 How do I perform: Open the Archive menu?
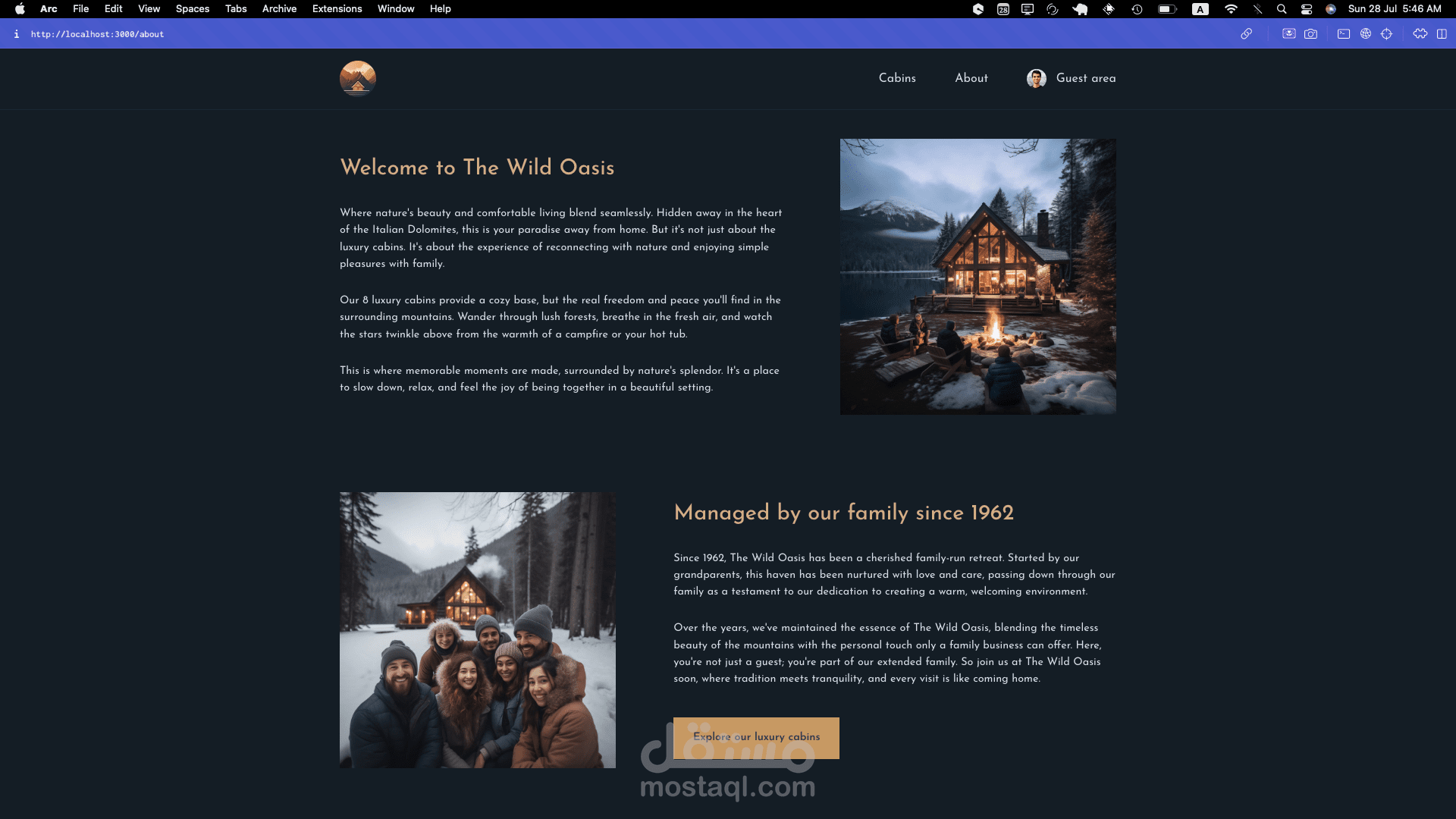(279, 9)
